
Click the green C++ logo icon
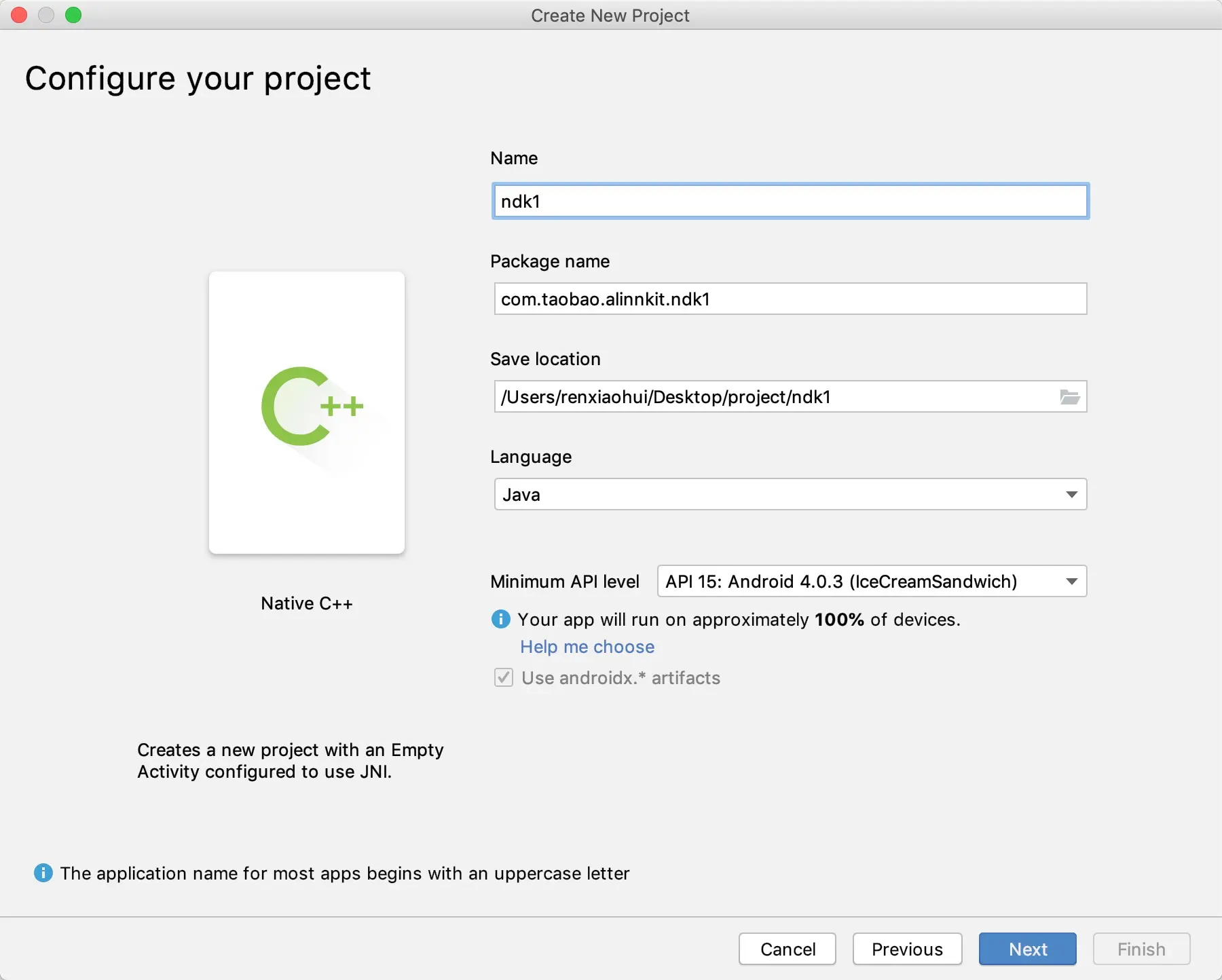pyautogui.click(x=312, y=407)
